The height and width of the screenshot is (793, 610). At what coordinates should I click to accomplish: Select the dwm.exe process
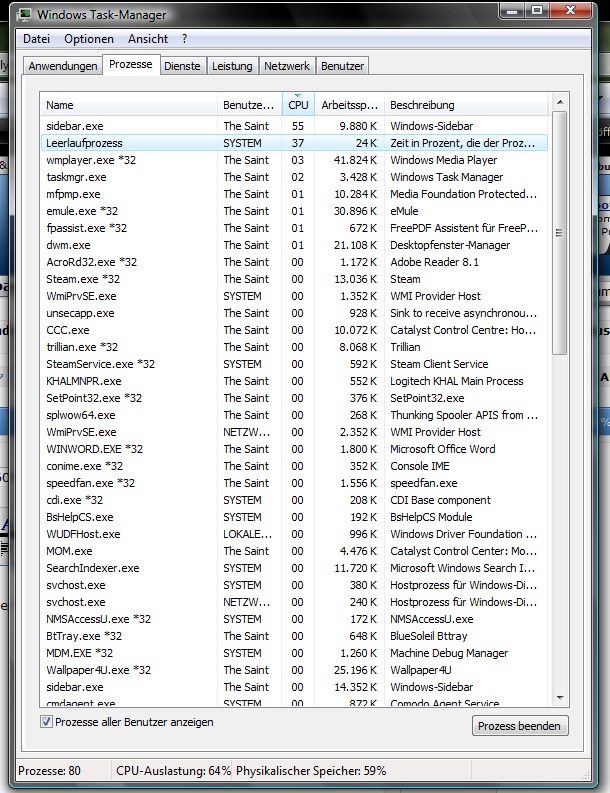[x=294, y=245]
